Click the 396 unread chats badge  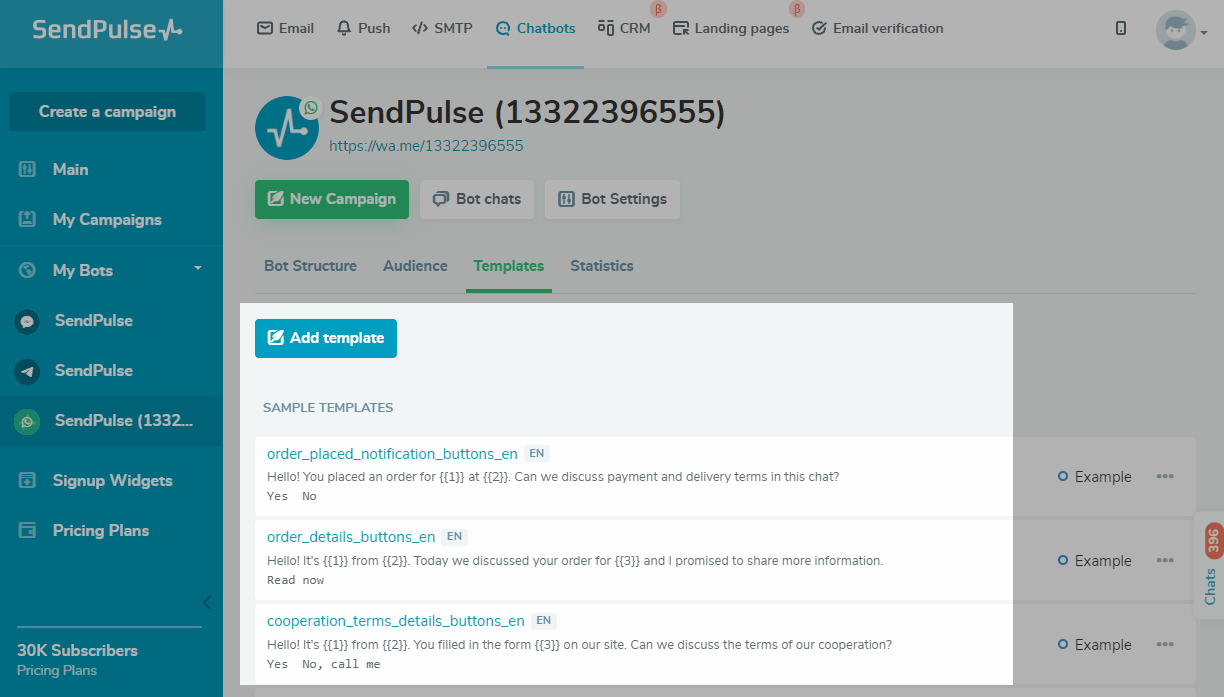point(1213,540)
